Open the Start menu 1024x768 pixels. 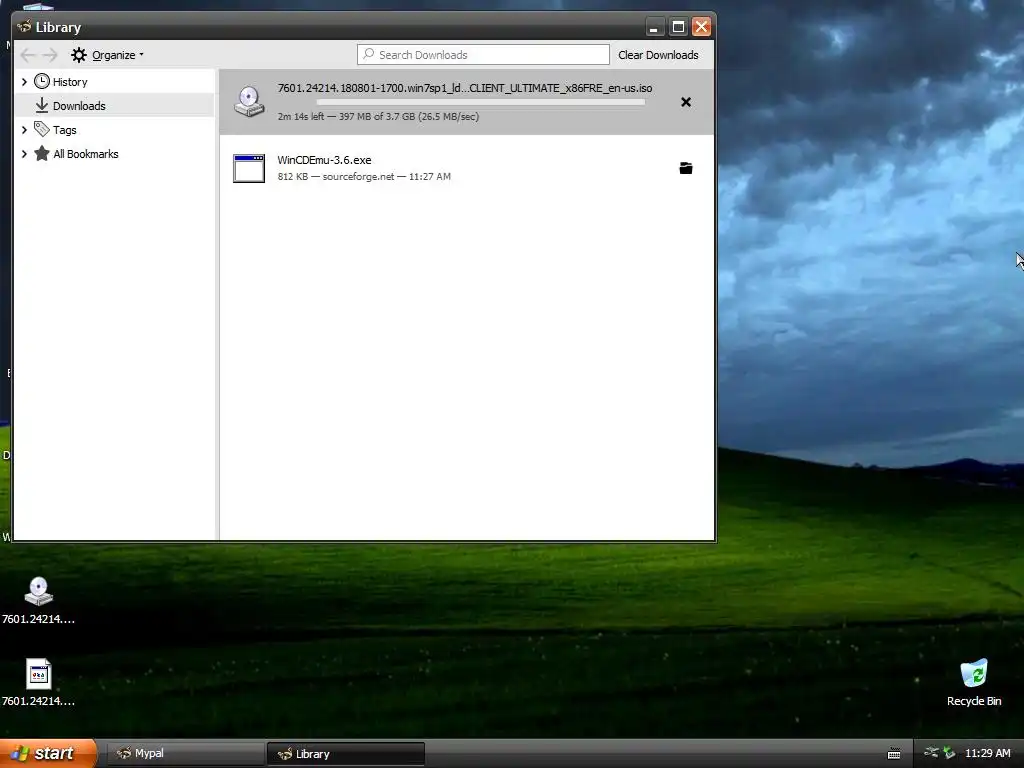click(x=48, y=753)
